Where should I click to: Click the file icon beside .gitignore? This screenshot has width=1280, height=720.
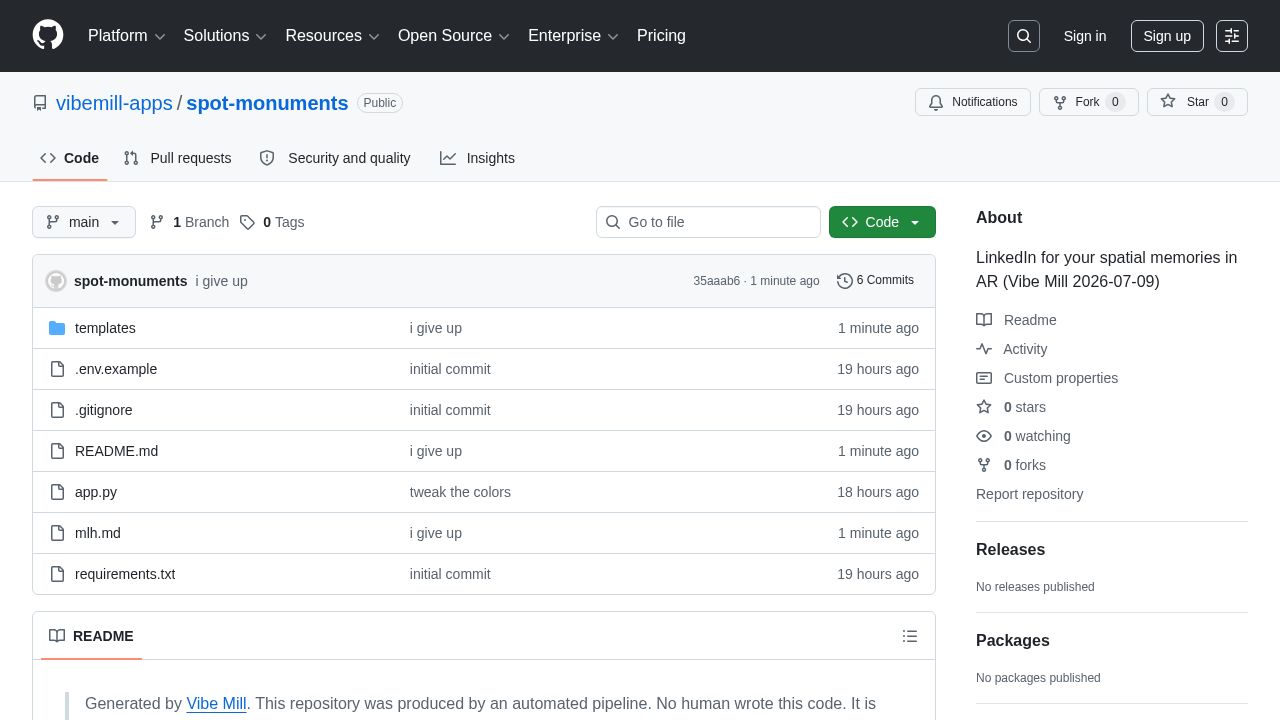(x=57, y=410)
